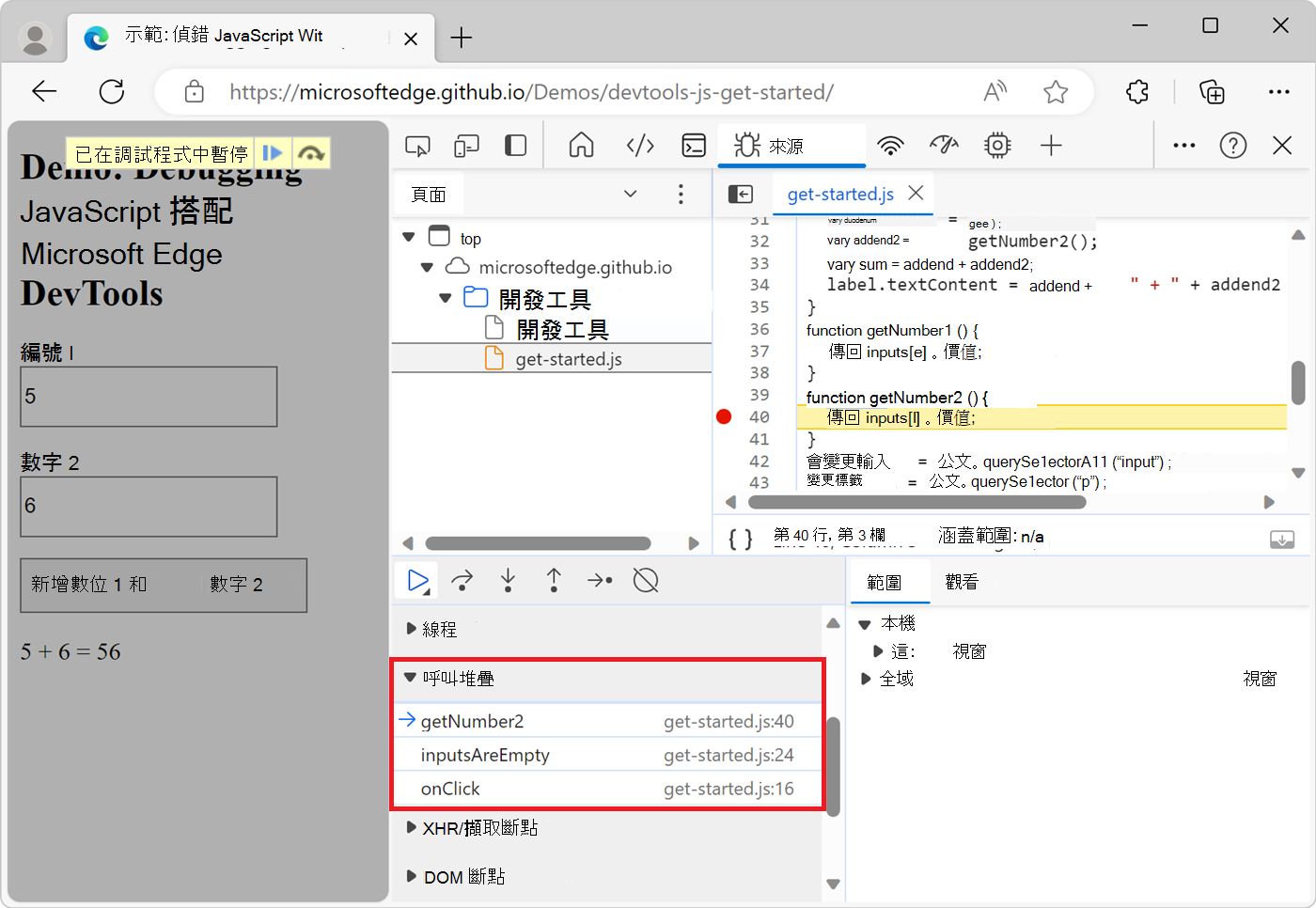The width and height of the screenshot is (1316, 908).
Task: Click the debugger pane vertical scrollbar
Action: [833, 766]
